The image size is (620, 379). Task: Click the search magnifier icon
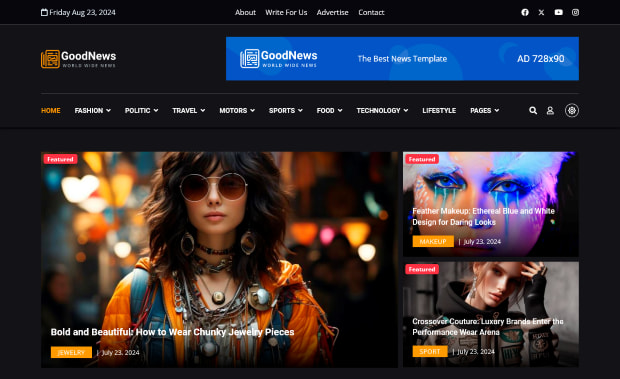point(533,111)
